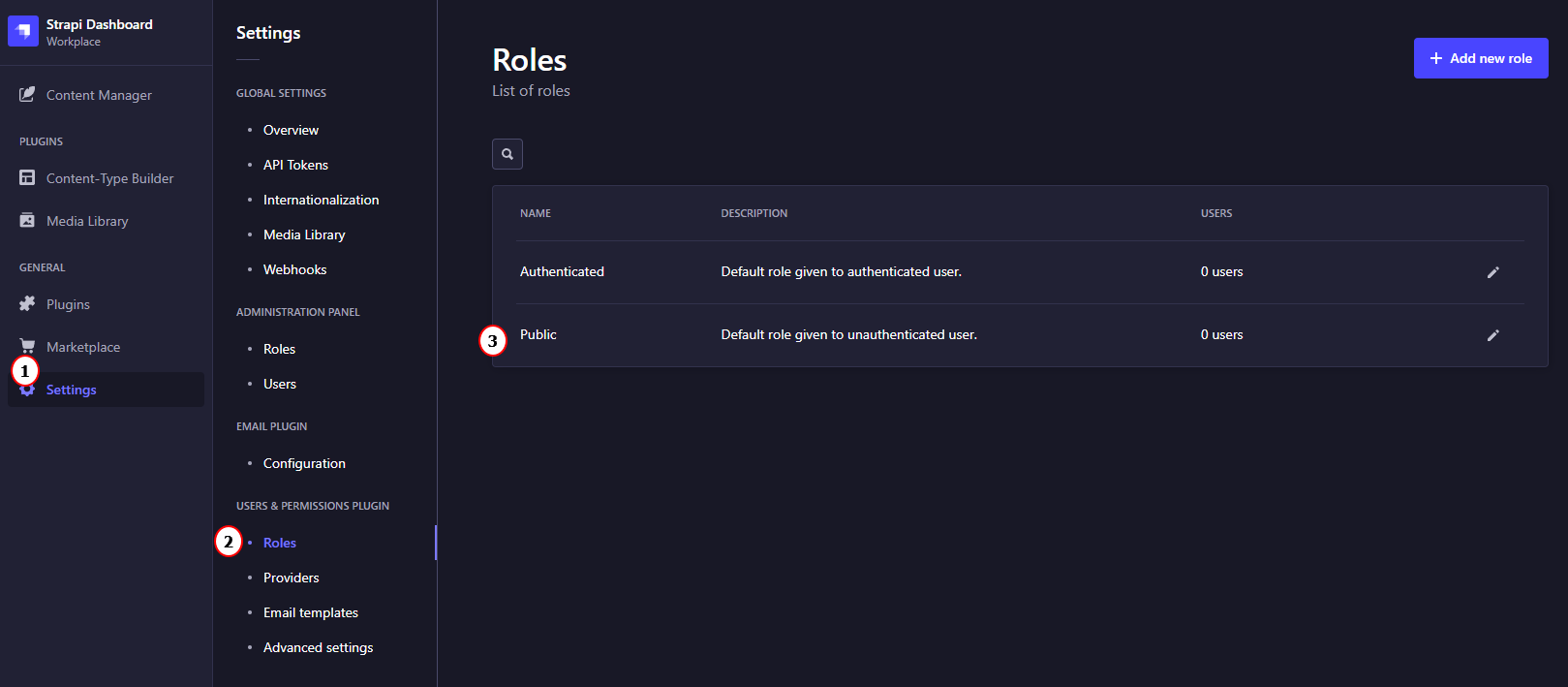Click the USERS column header
The image size is (1568, 687).
(1216, 213)
